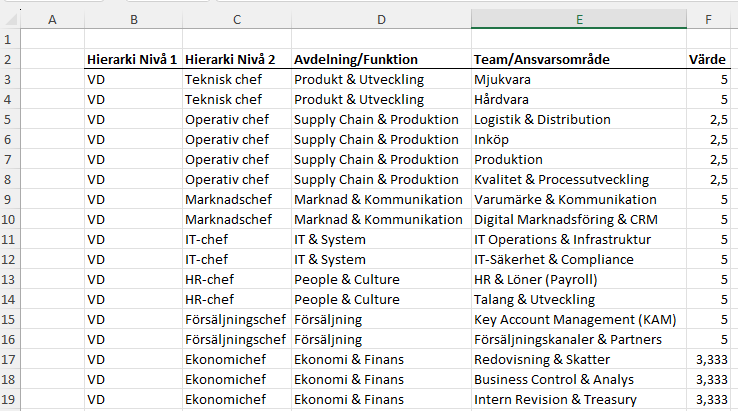Click column D header
Viewport: 738px width, 411px height.
pos(380,20)
